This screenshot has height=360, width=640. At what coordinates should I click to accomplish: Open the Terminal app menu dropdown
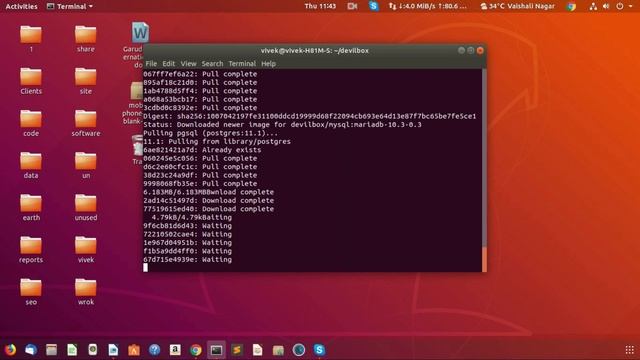click(x=70, y=6)
